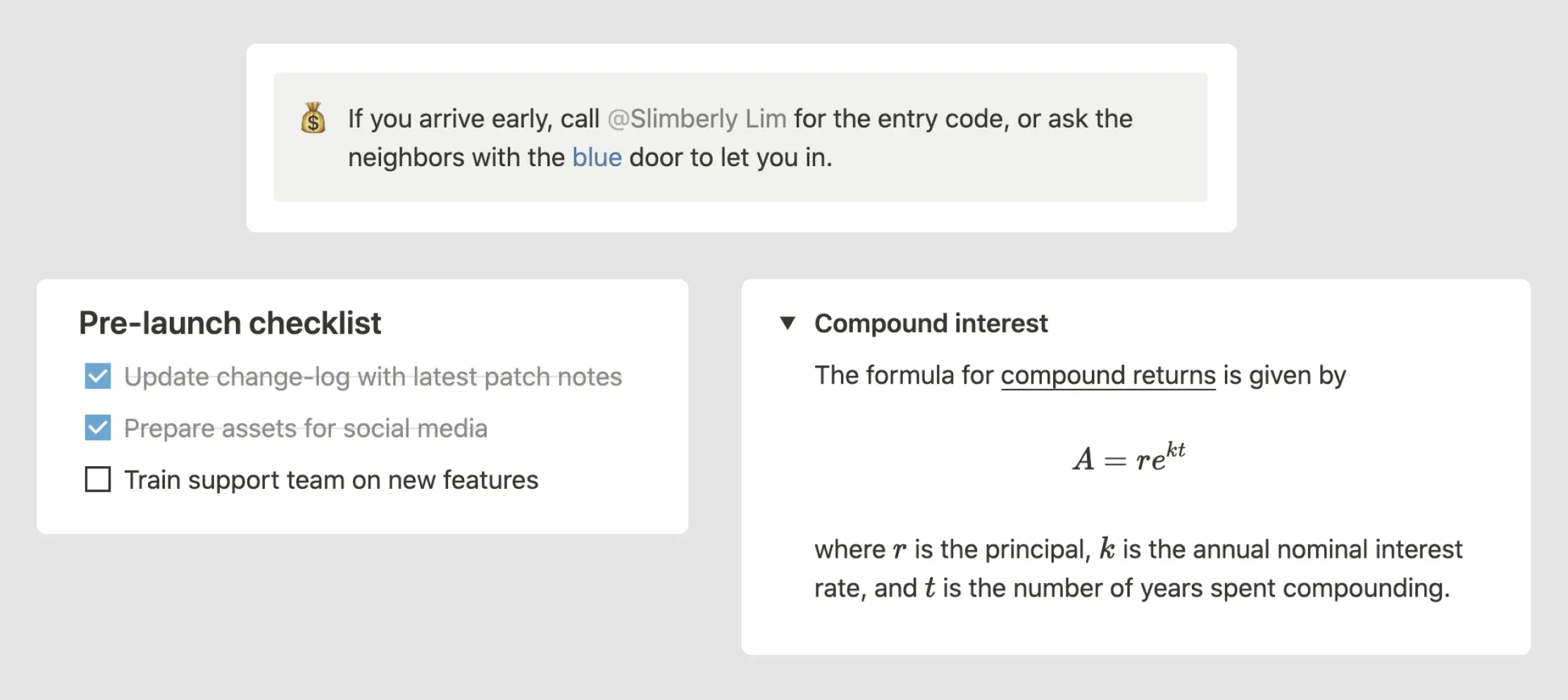The width and height of the screenshot is (1568, 700).
Task: Click the first completed checklist item's text
Action: pyautogui.click(x=373, y=377)
